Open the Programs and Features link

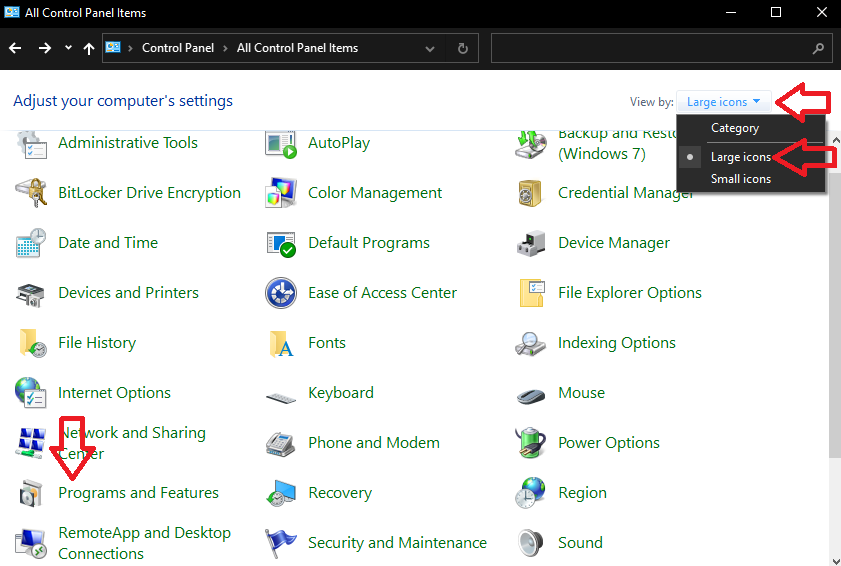138,493
